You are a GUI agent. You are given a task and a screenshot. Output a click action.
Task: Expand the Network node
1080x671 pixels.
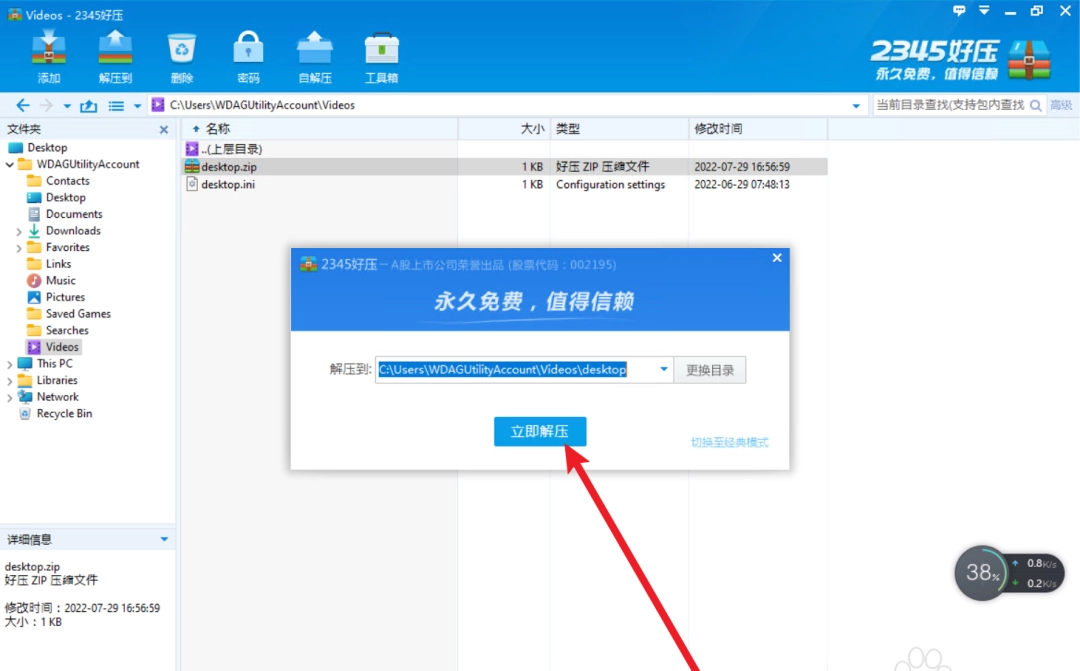(10, 398)
